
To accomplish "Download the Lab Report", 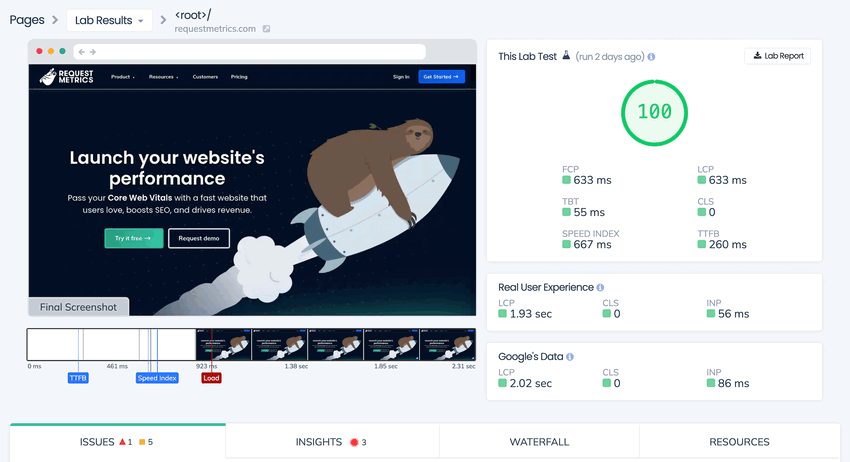I will click(777, 56).
